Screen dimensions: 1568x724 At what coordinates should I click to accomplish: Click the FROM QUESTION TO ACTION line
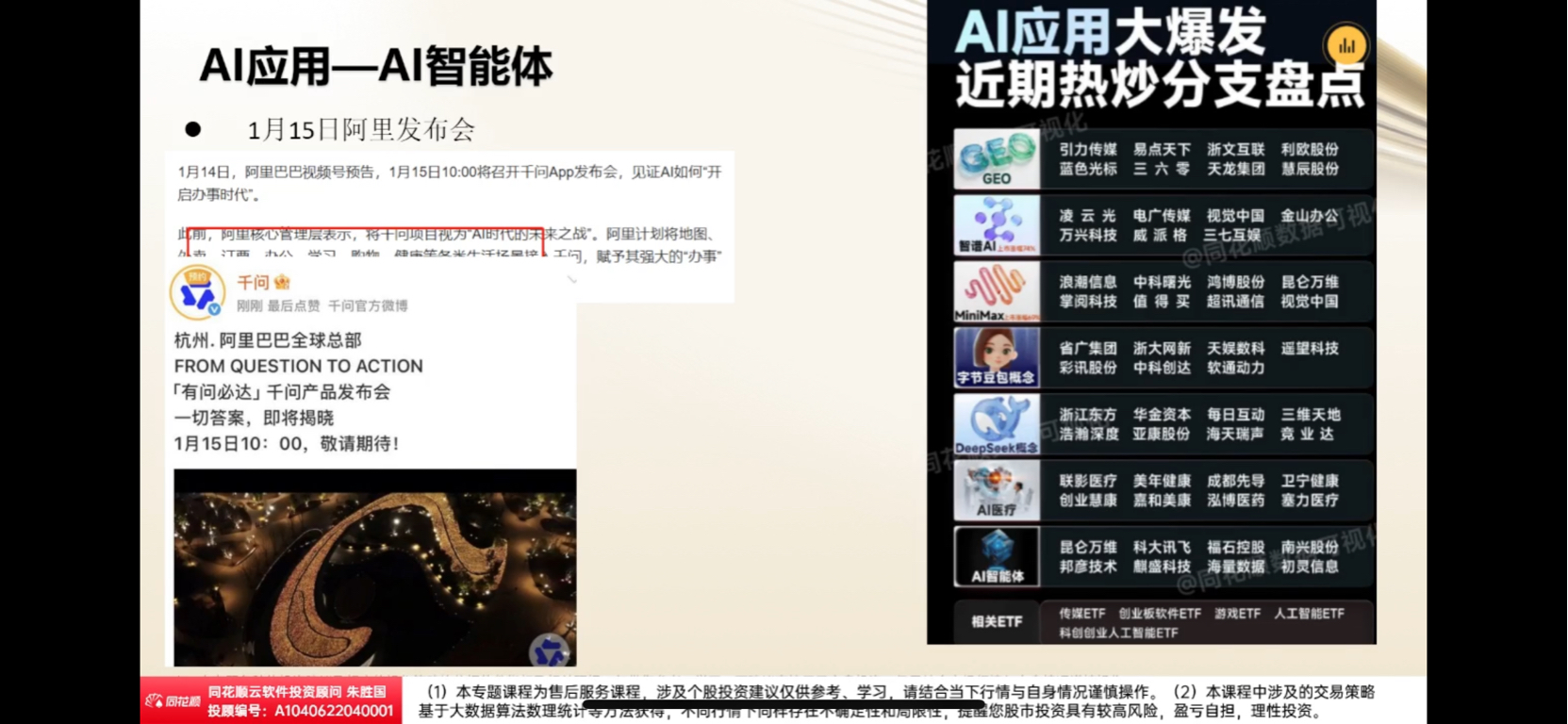pos(298,366)
